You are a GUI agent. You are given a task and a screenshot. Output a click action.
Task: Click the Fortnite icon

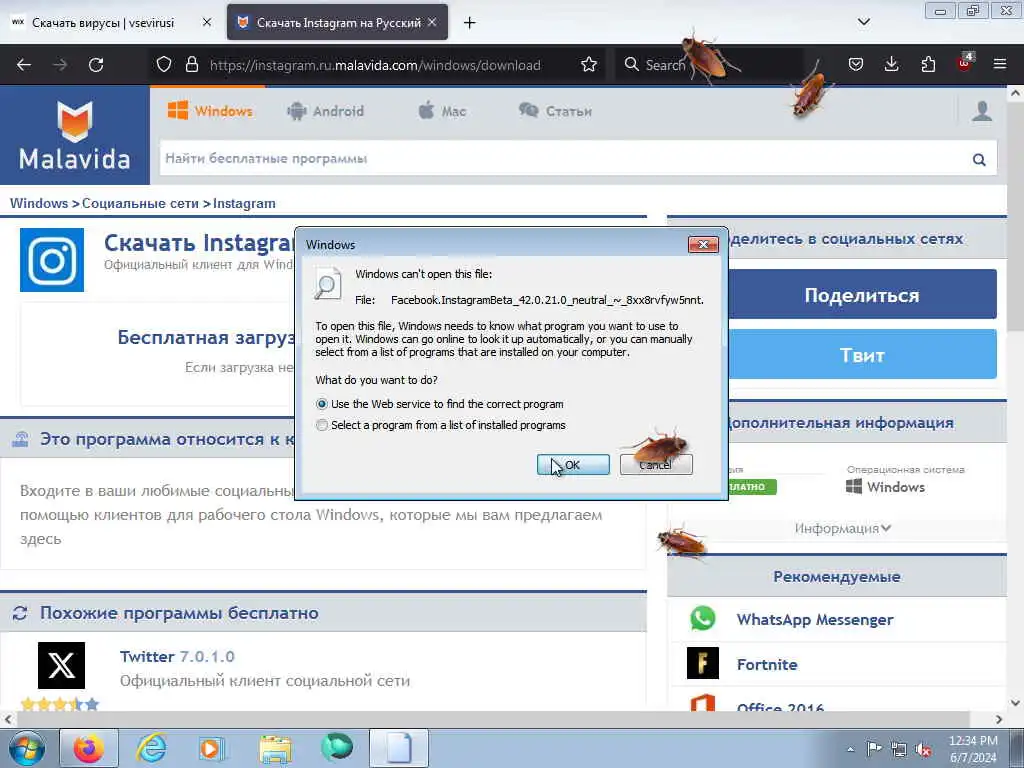(x=703, y=664)
